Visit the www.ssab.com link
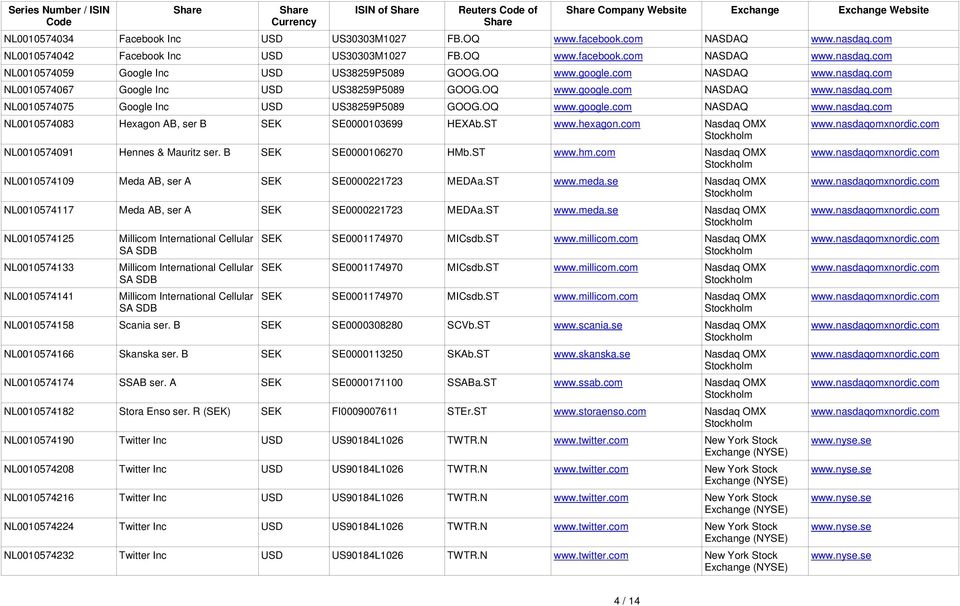The image size is (960, 606). 588,383
